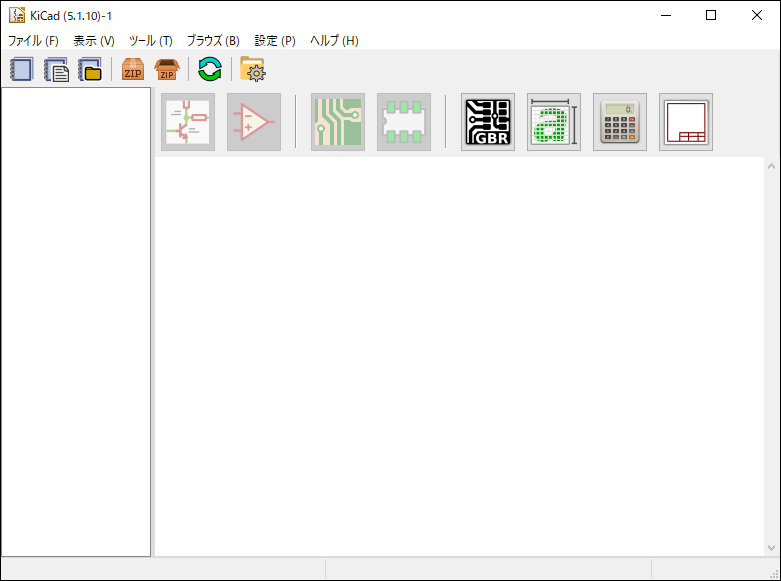The image size is (781, 581).
Task: Open the 設定 (P) menu
Action: click(274, 41)
